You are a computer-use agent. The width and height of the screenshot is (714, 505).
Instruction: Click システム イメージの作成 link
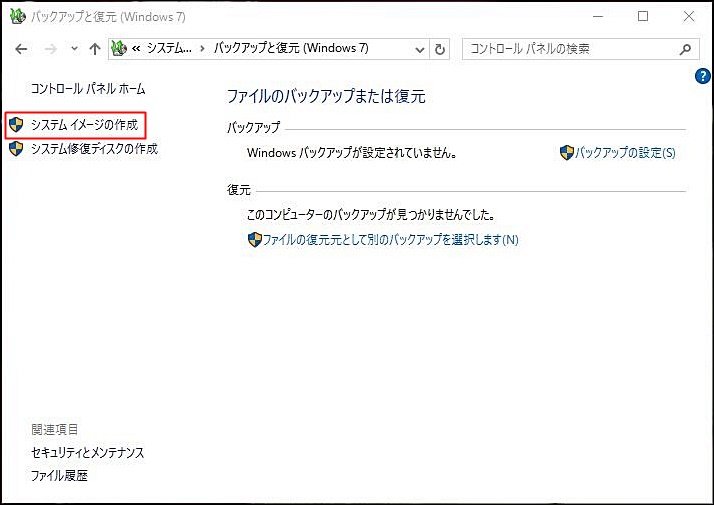pyautogui.click(x=84, y=125)
